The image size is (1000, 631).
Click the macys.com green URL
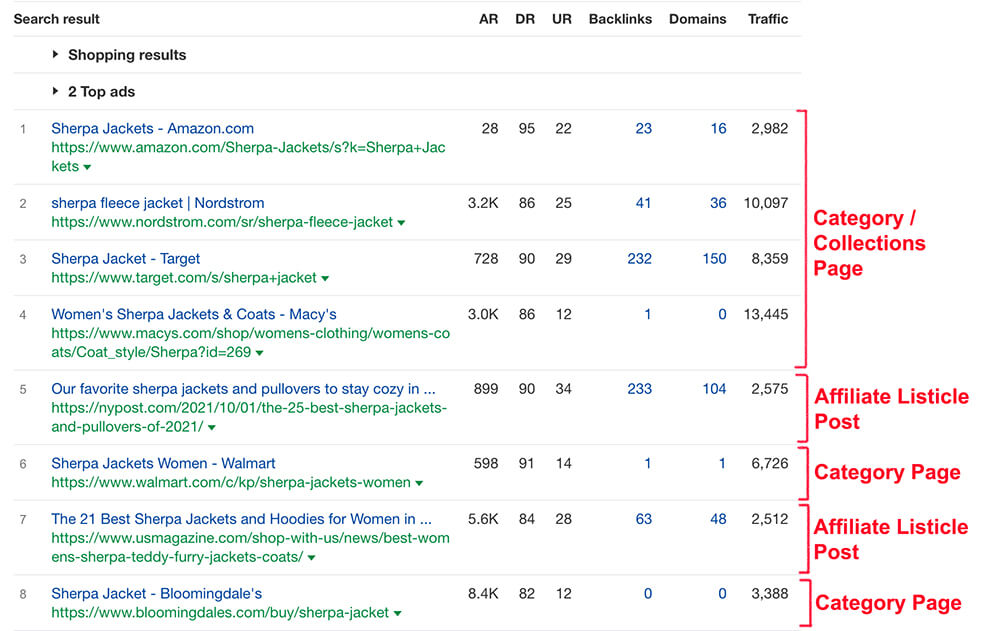251,343
